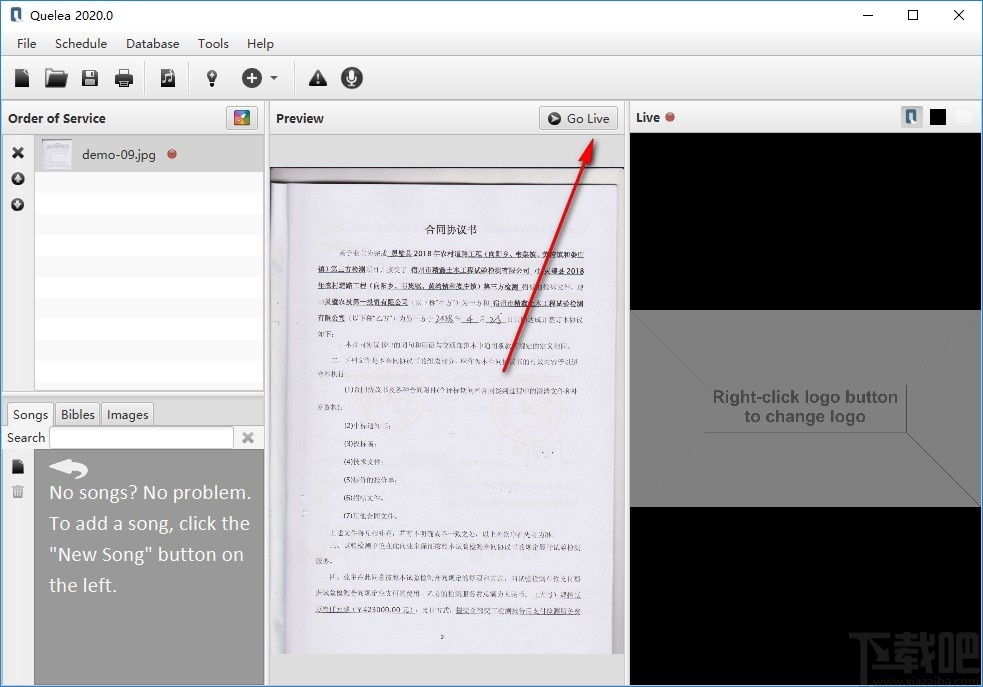
Task: Switch to the Images tab
Action: pos(128,414)
